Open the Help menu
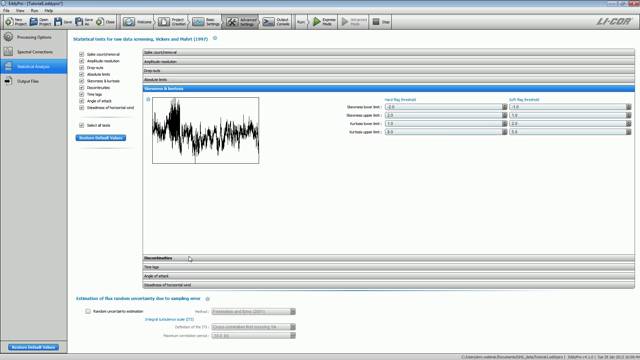Screen dimensions: 640x360 tap(49, 11)
